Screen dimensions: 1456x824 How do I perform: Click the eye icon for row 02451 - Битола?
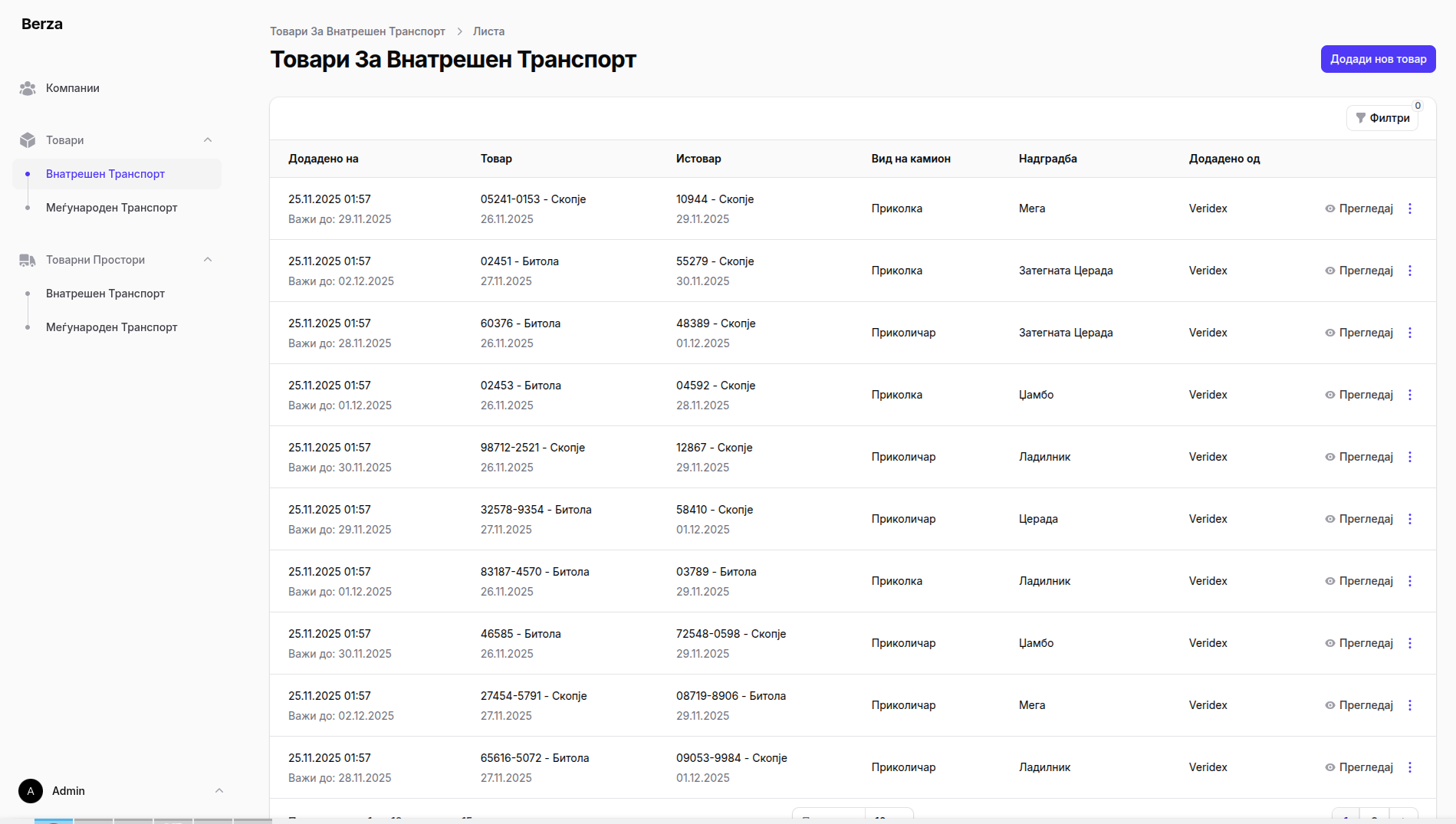pos(1329,271)
